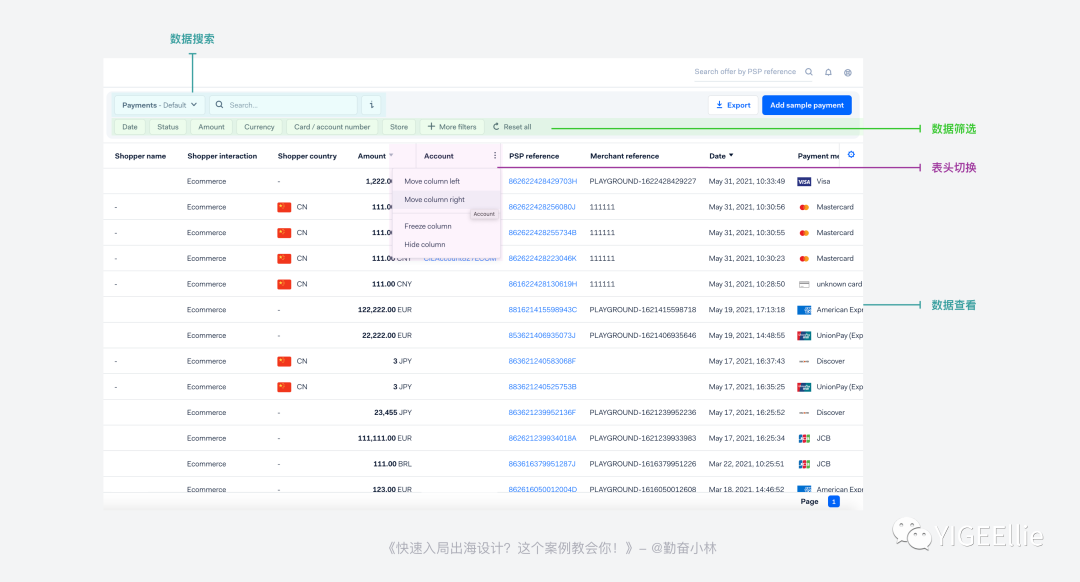Image resolution: width=1080 pixels, height=582 pixels.
Task: Click China flag in 863621240583068F row
Action: 284,361
